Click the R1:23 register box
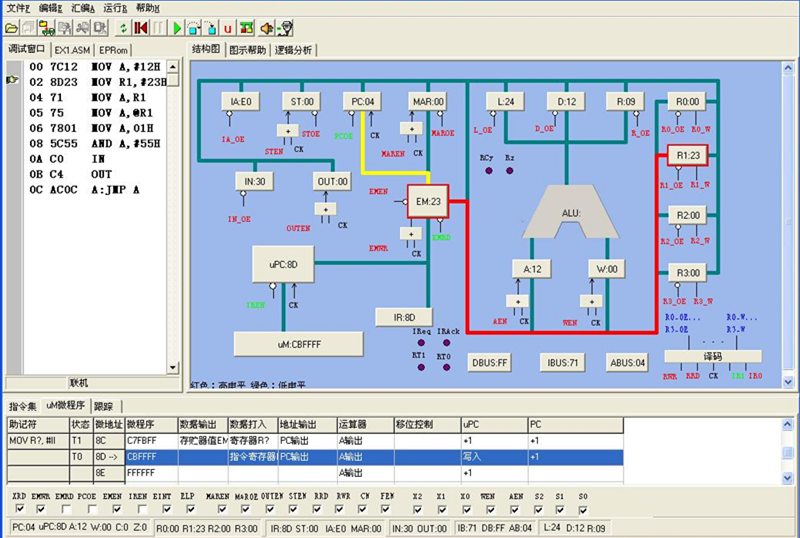The height and width of the screenshot is (538, 800). click(x=687, y=156)
